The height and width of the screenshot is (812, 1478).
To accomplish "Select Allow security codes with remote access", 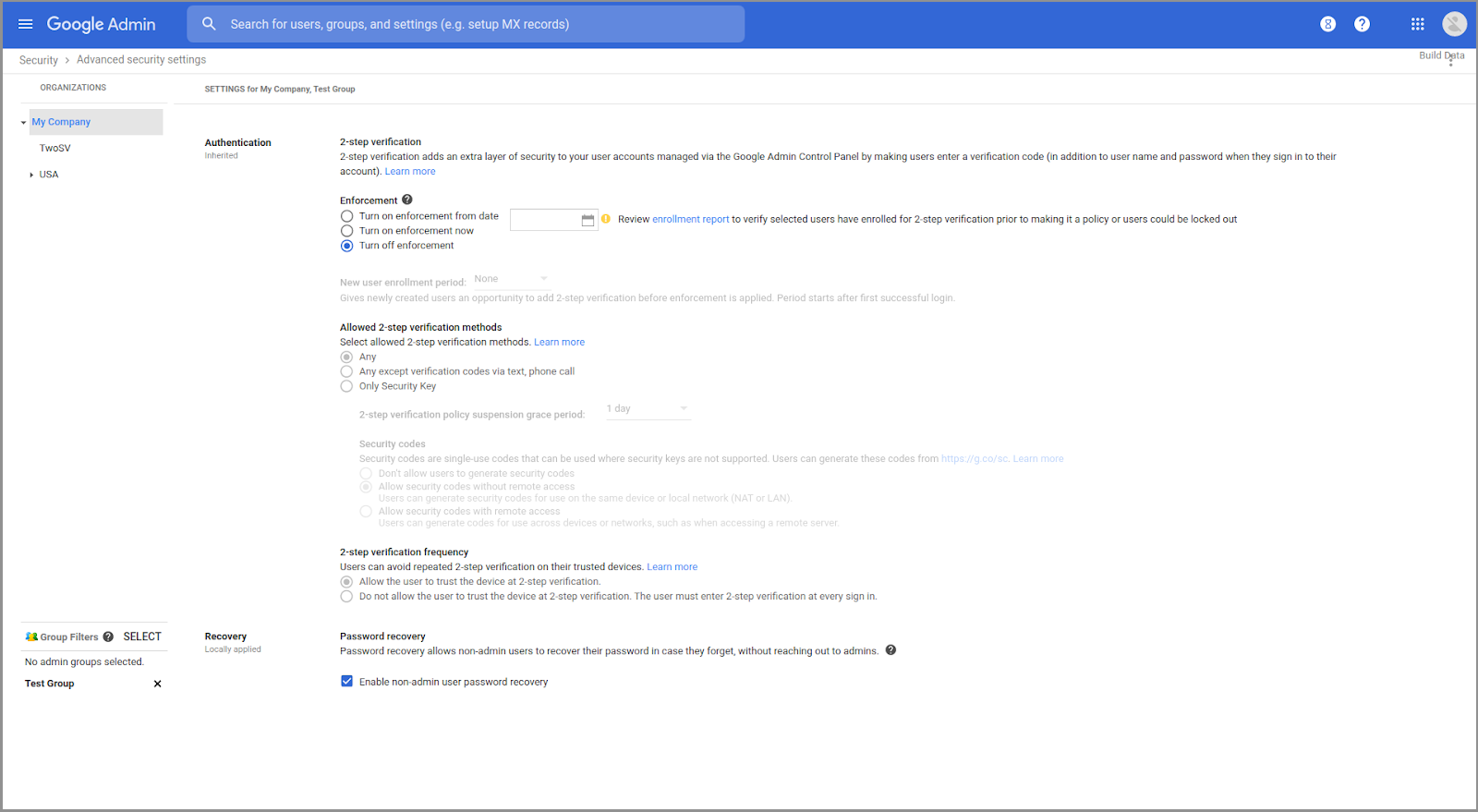I will point(366,511).
